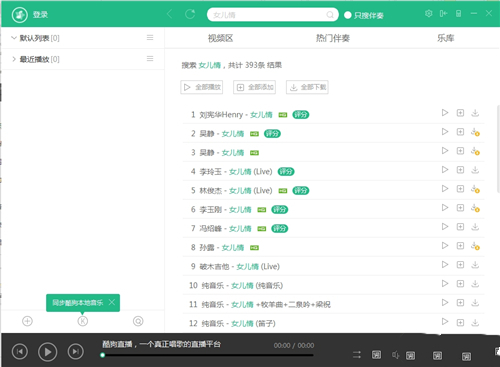This screenshot has width=500, height=367.
Task: Download song 12 笛子 version
Action: 475,322
